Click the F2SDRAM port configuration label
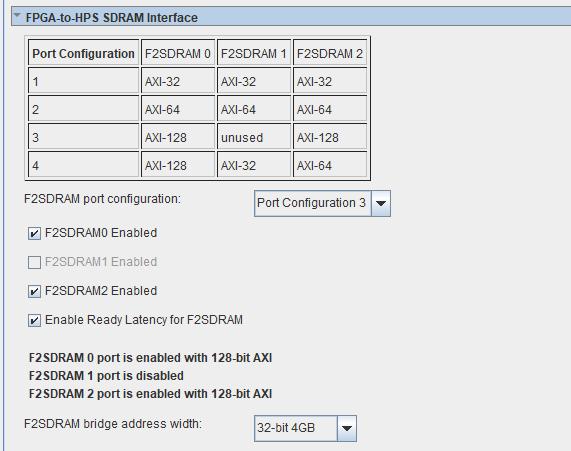 point(102,199)
